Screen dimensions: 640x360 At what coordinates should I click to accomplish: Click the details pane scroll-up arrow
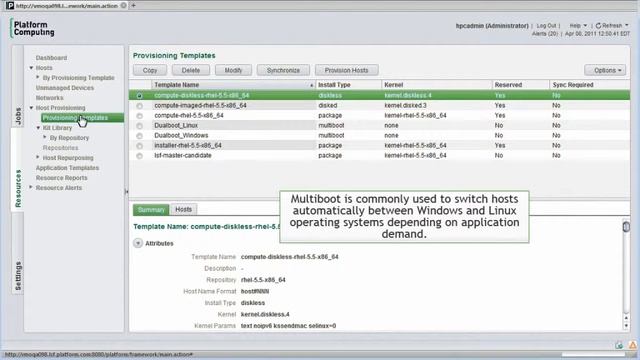pos(626,318)
